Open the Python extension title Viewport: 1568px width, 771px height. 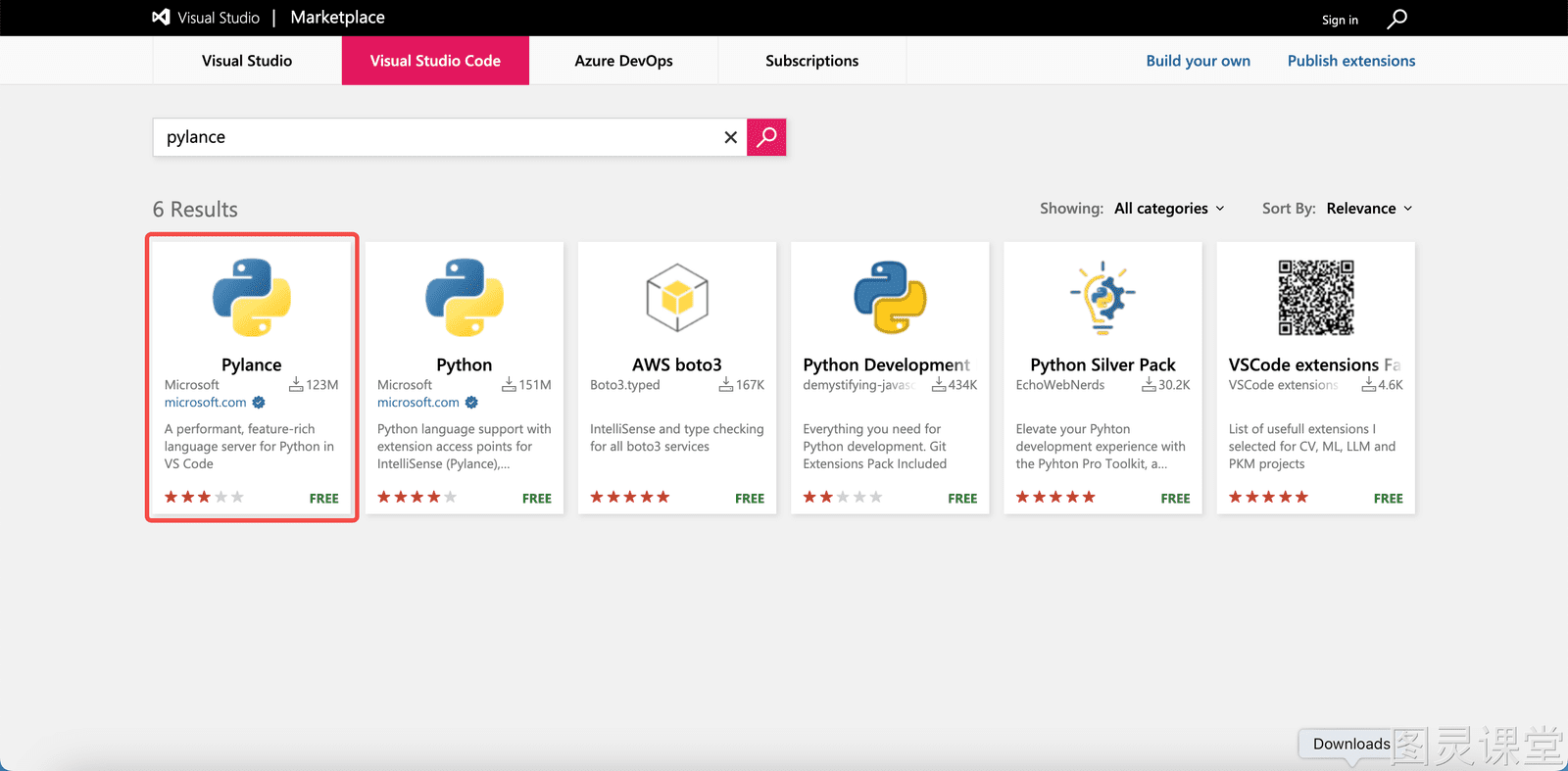465,365
